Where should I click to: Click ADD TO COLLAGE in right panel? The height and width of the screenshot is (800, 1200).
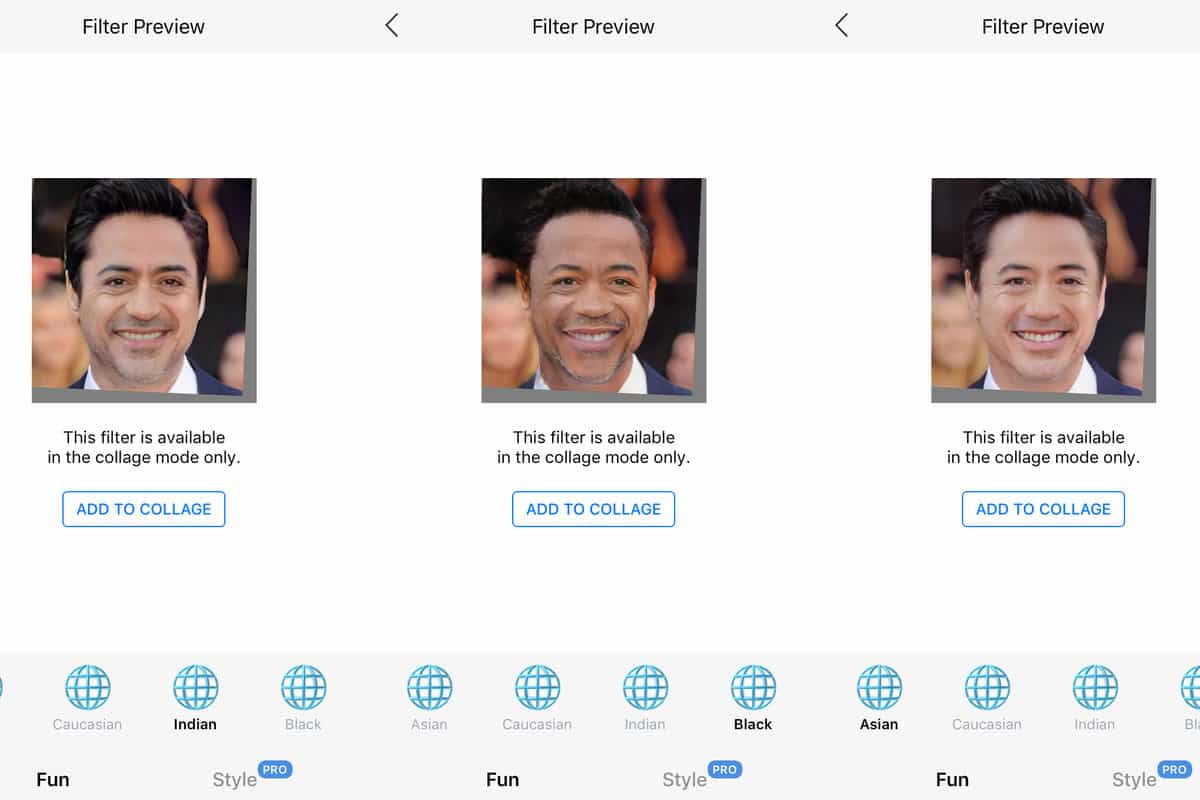click(x=1044, y=509)
